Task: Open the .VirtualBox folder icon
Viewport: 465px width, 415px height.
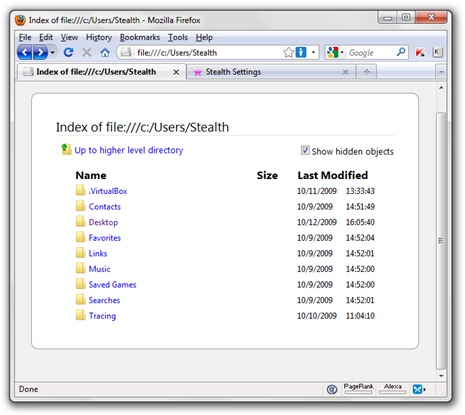Action: click(x=81, y=190)
